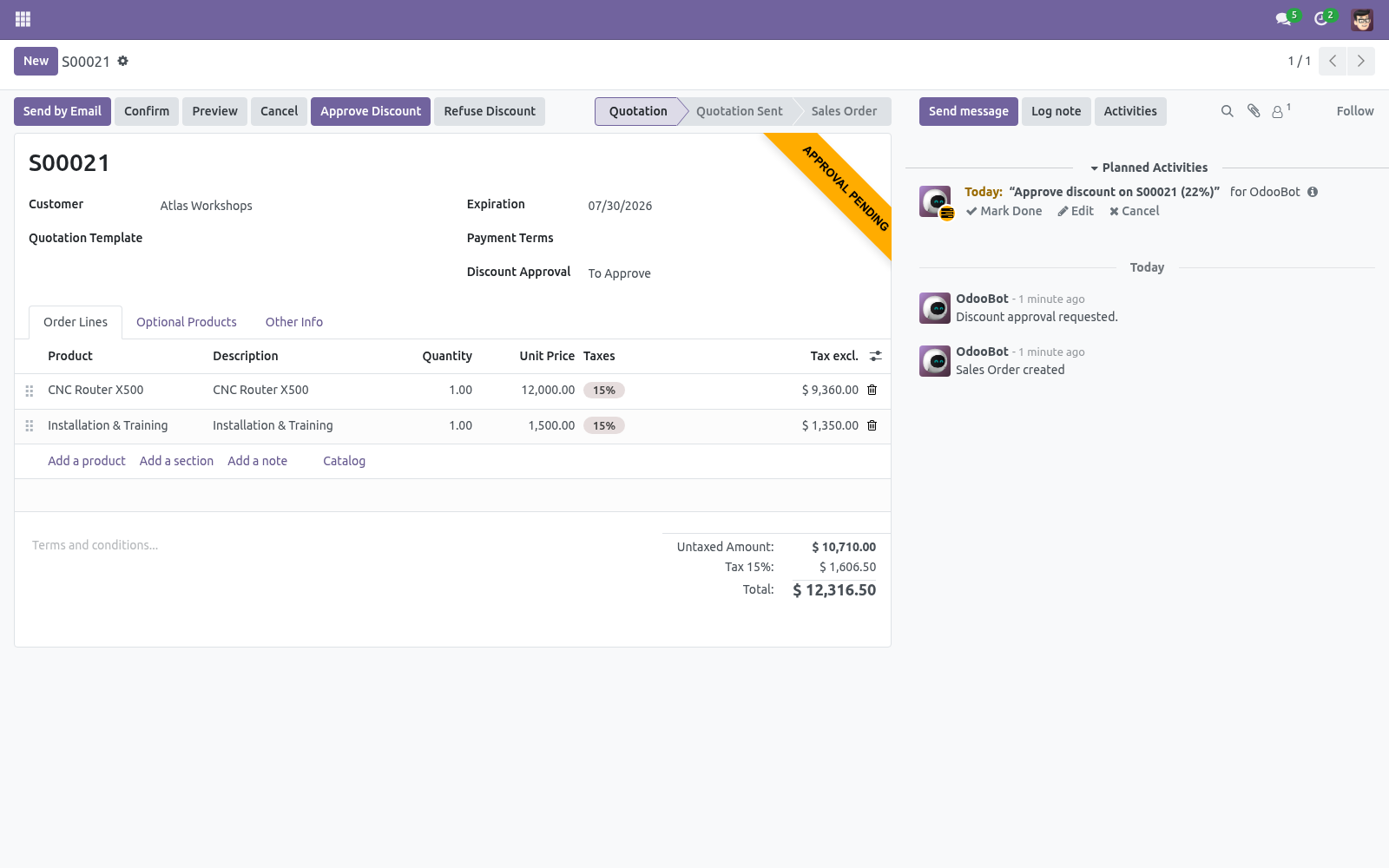1389x868 pixels.
Task: Delete the Installation & Training order line
Action: [x=872, y=426]
